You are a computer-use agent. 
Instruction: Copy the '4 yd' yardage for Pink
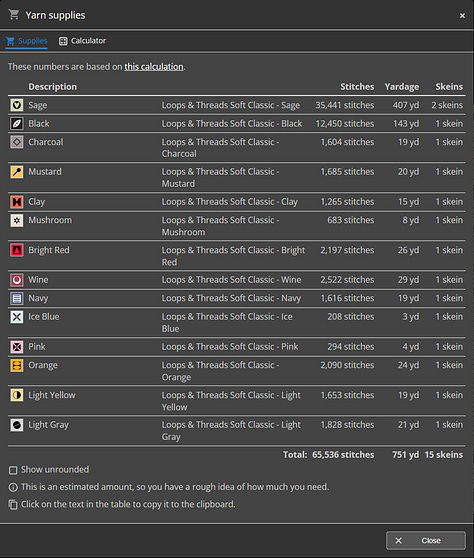tap(411, 347)
